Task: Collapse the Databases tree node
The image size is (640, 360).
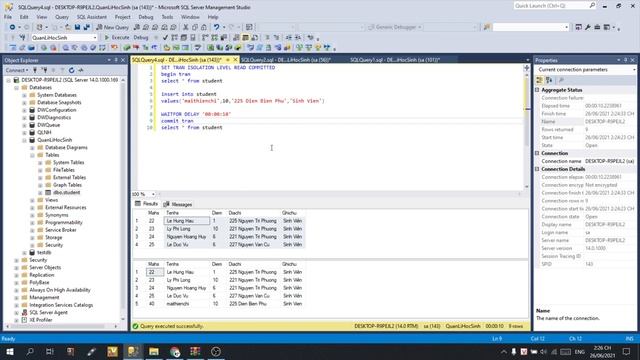Action: 16,88
